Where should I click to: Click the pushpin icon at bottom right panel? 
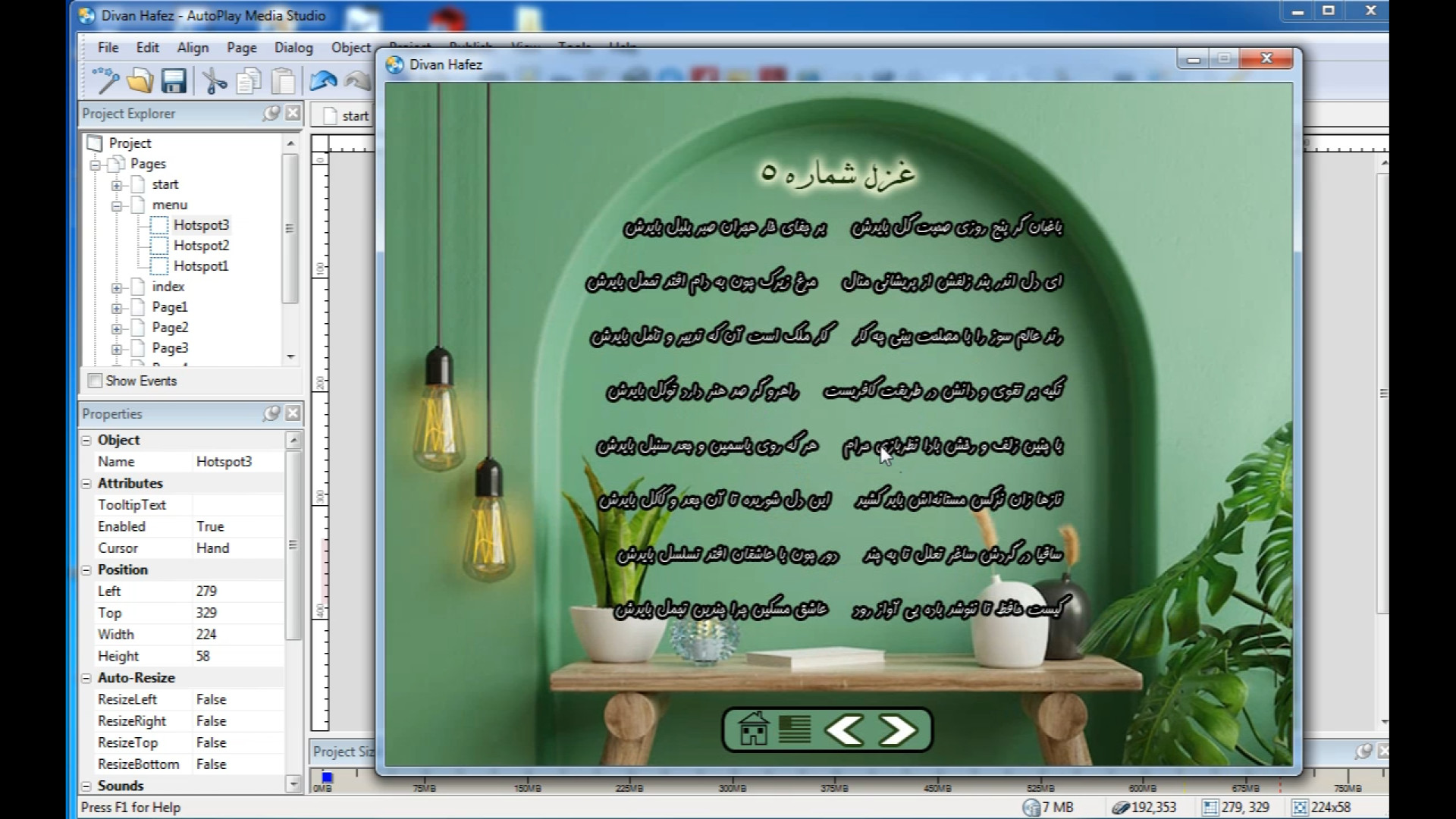1363,752
